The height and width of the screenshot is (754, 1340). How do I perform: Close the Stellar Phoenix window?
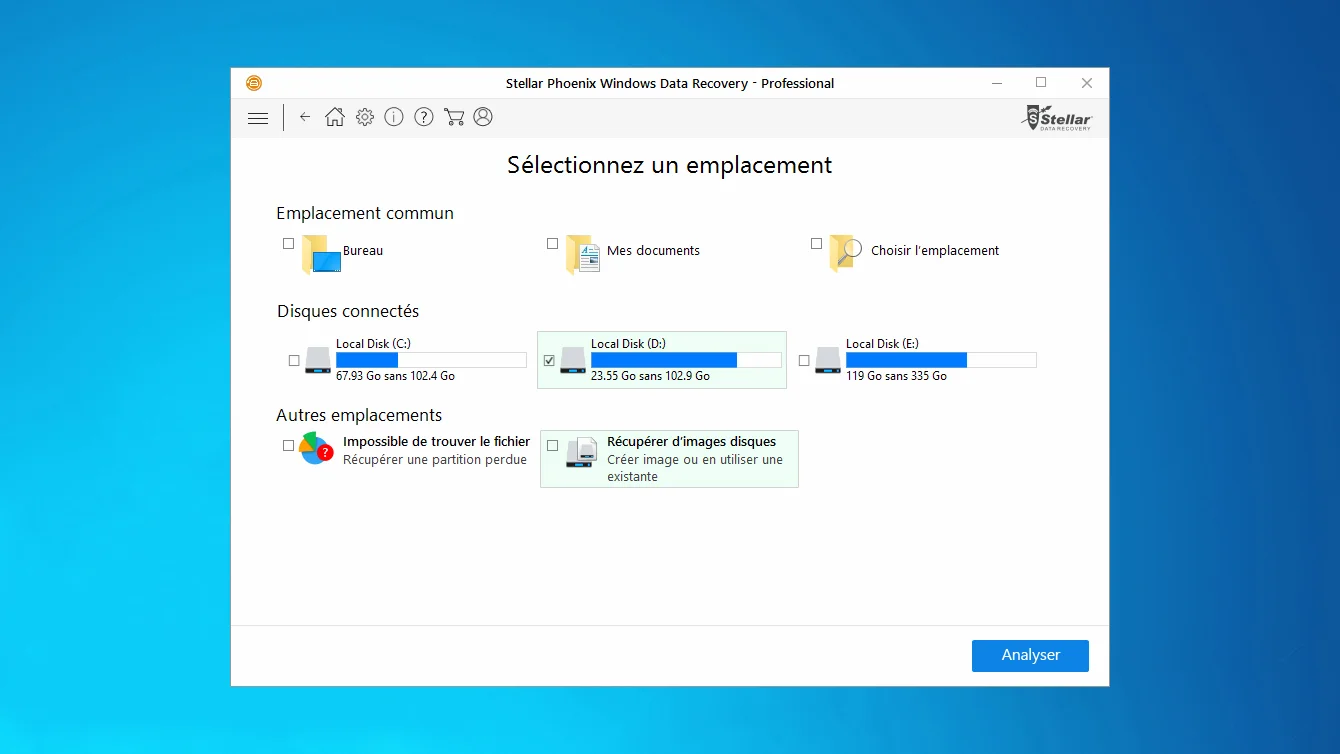[1086, 83]
